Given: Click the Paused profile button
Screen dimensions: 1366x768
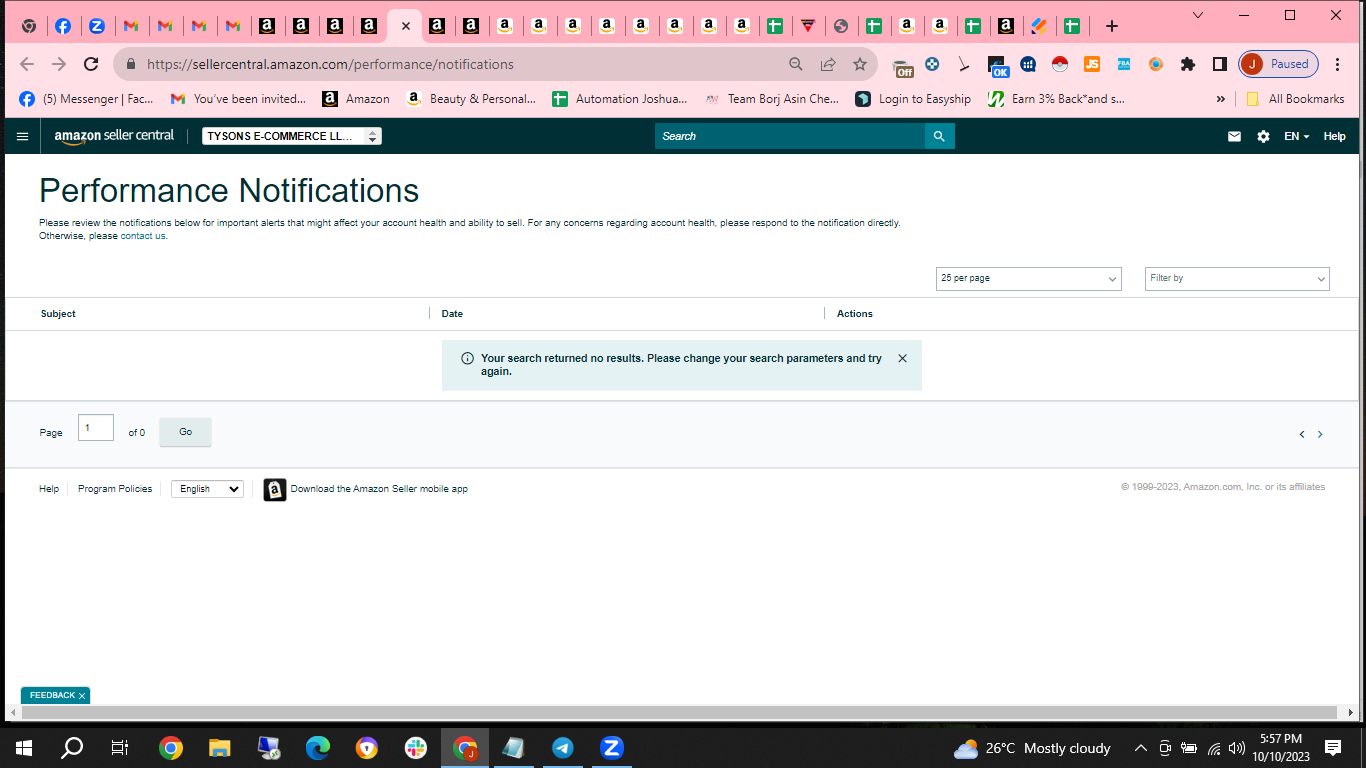Looking at the screenshot, I should coord(1279,64).
